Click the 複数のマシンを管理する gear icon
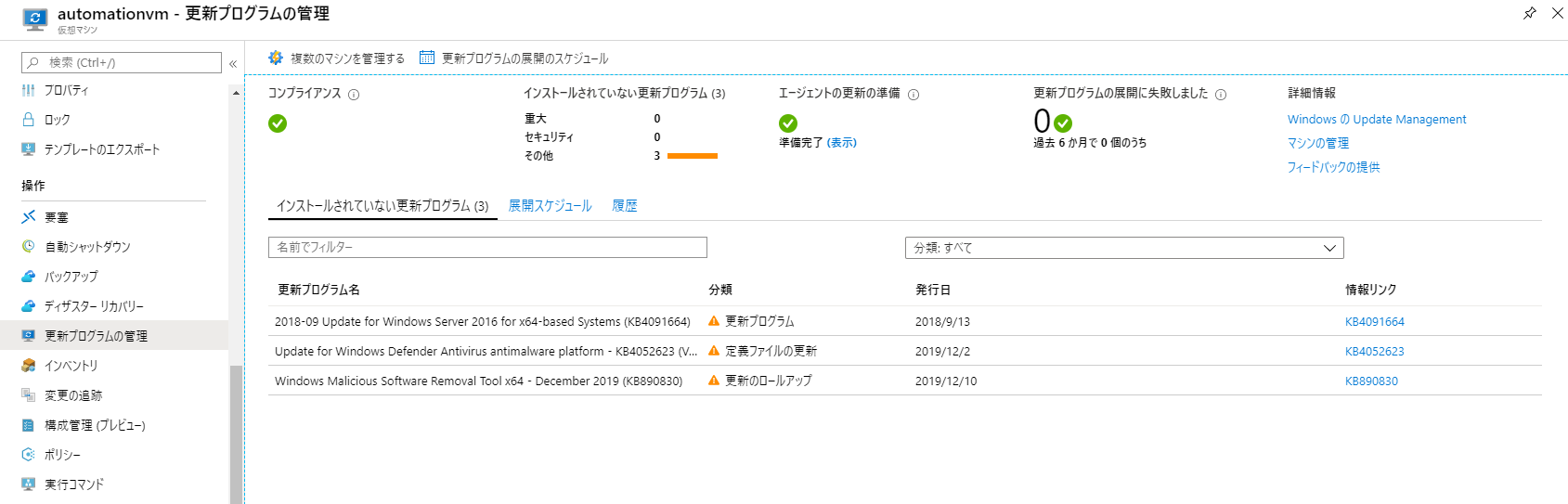1568x504 pixels. coord(276,58)
